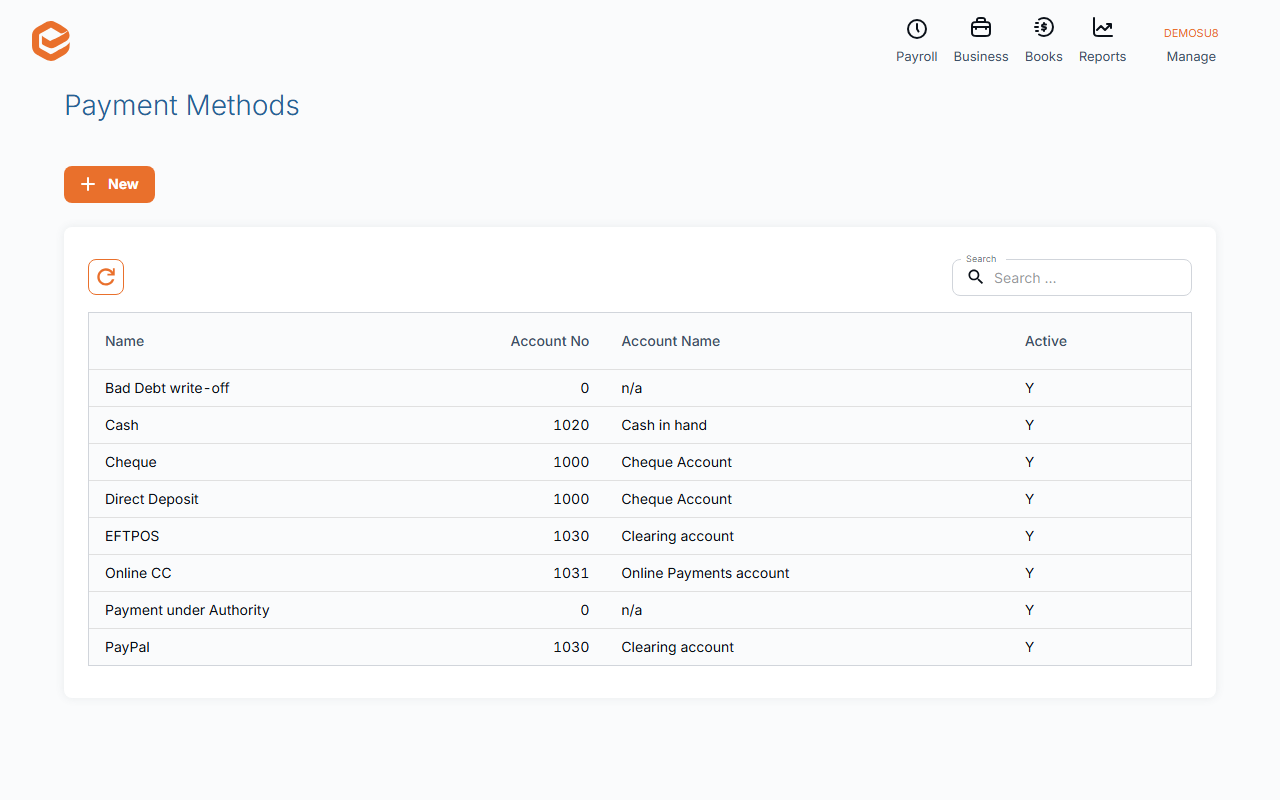Click the Online Payments account cell
The height and width of the screenshot is (800, 1280).
(706, 573)
